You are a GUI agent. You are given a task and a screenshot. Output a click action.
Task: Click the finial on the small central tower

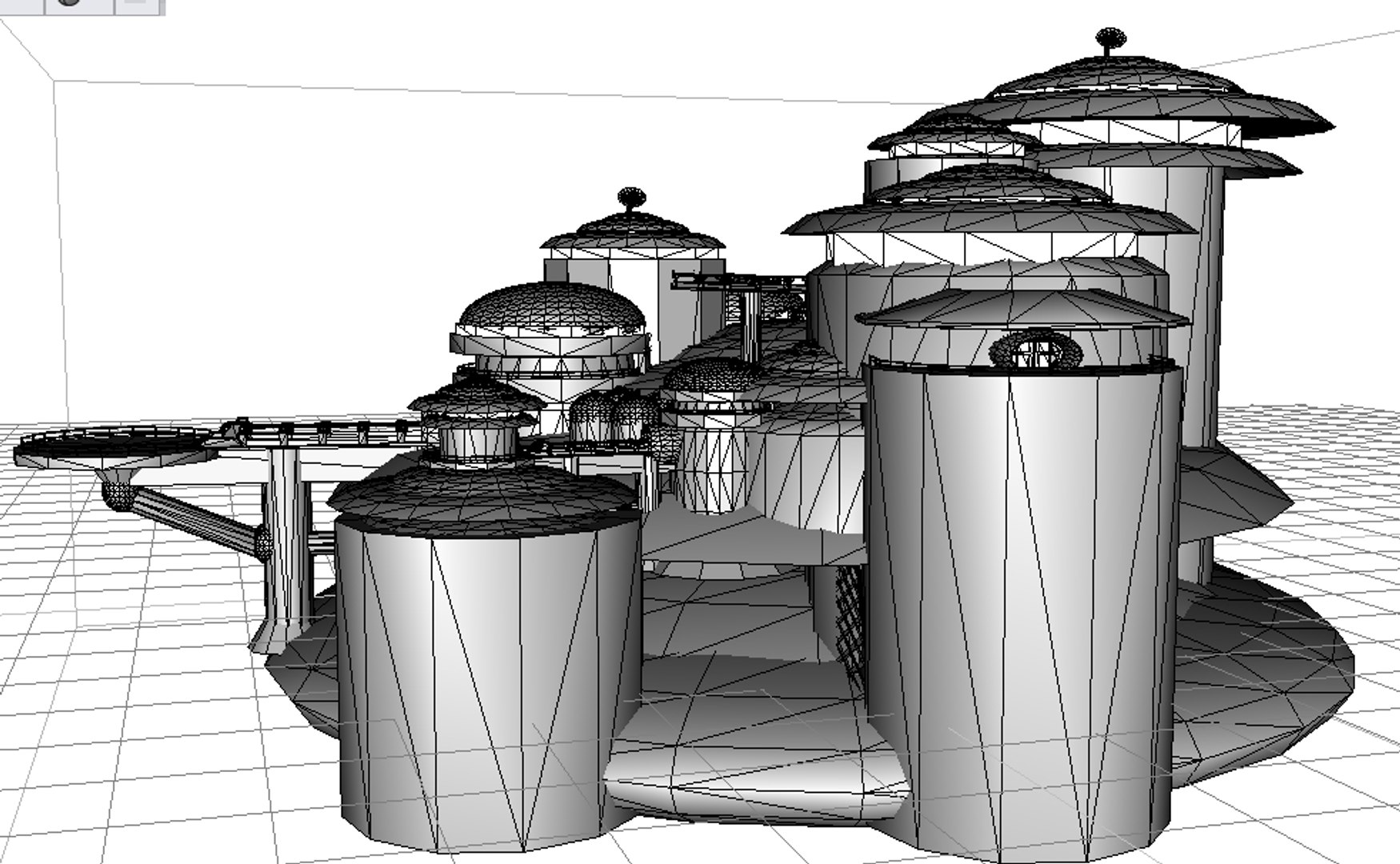coord(632,199)
